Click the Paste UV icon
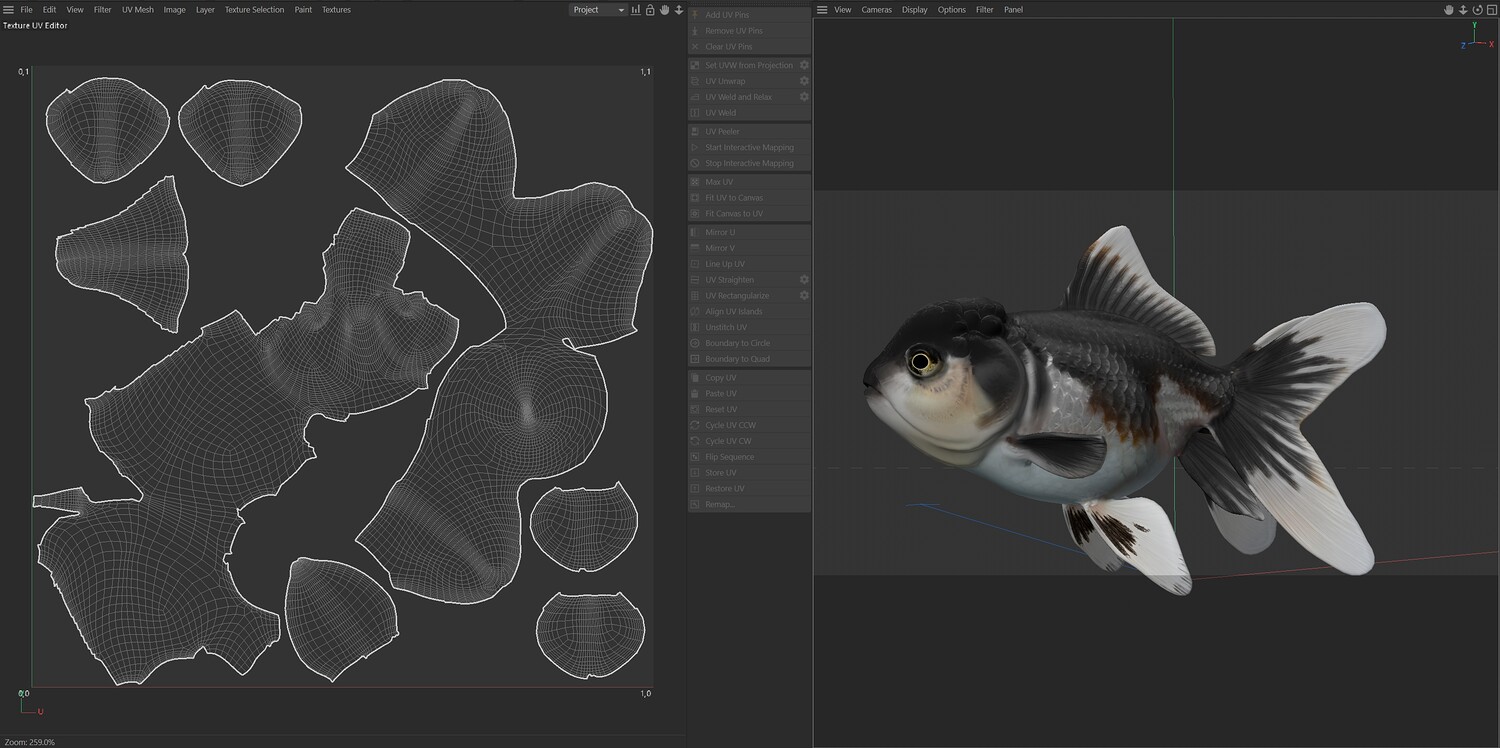 click(x=695, y=394)
